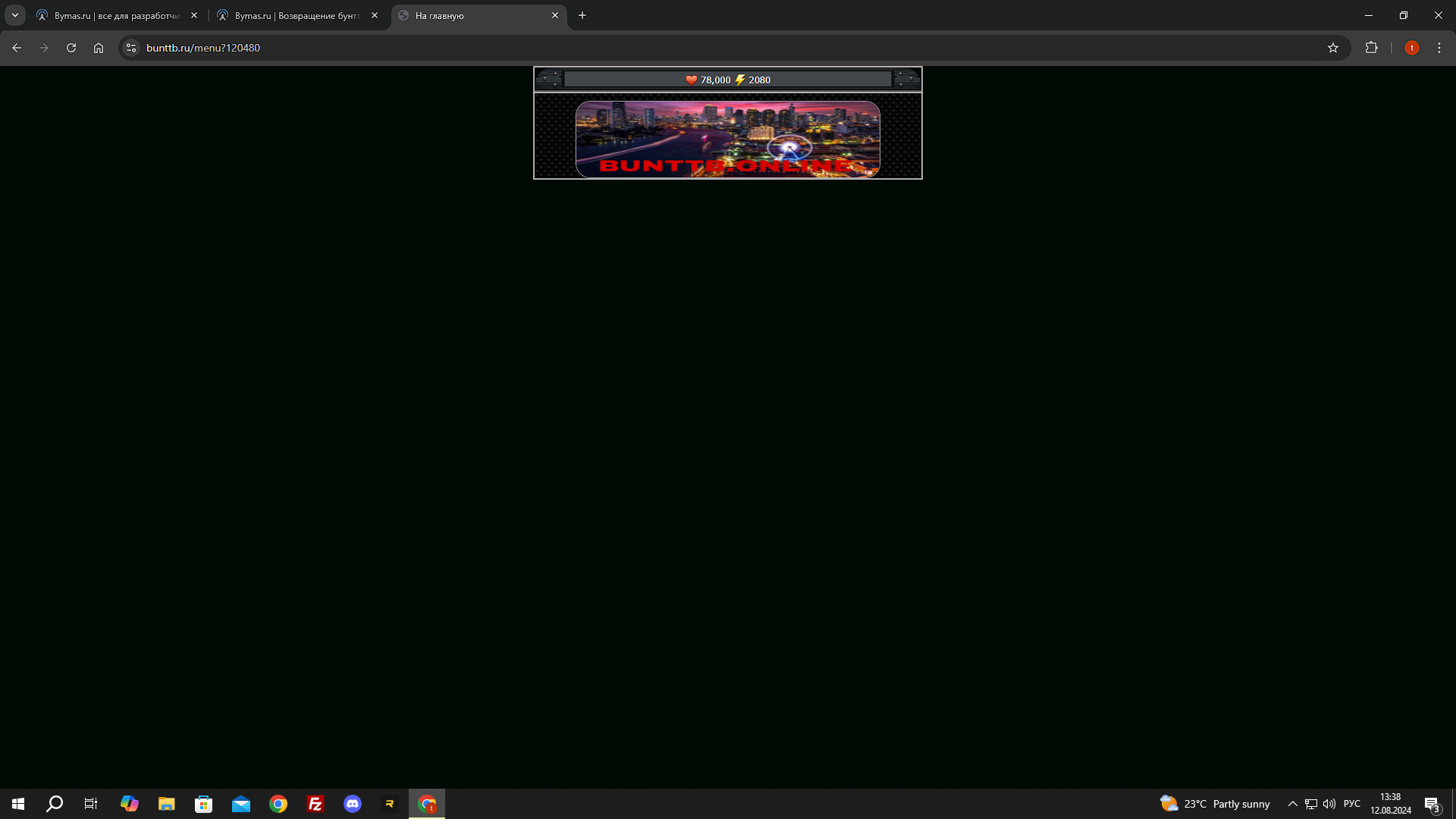Viewport: 1456px width, 819px height.
Task: Open the Extensions puzzle icon
Action: 1371,48
